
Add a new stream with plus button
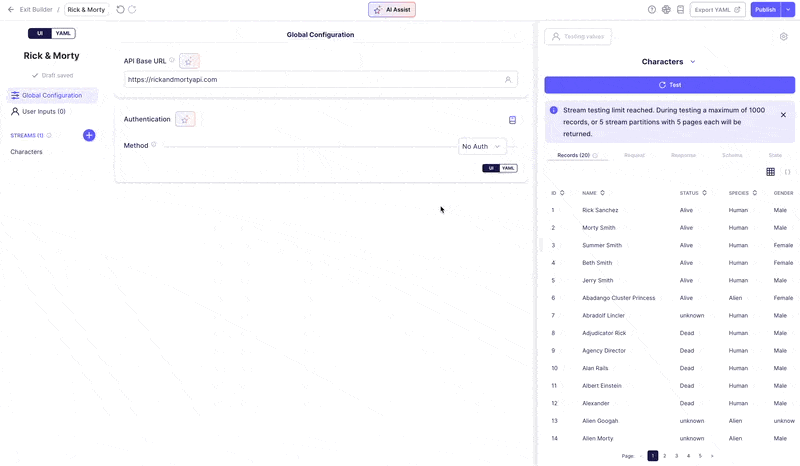[89, 135]
